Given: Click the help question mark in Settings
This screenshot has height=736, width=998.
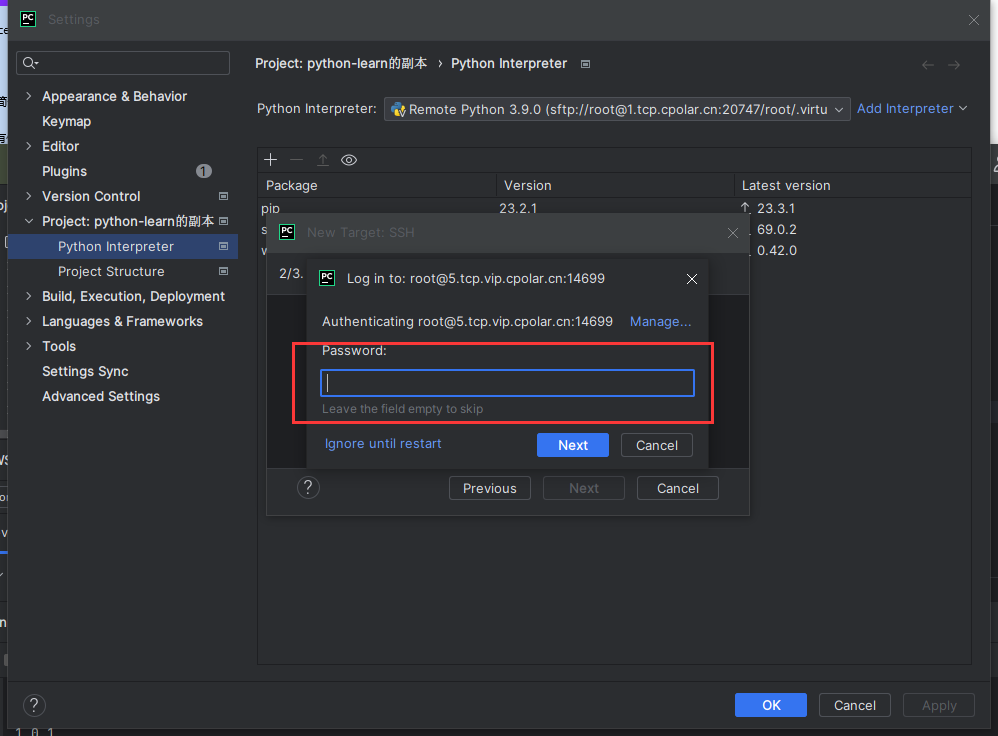Looking at the screenshot, I should click(34, 705).
